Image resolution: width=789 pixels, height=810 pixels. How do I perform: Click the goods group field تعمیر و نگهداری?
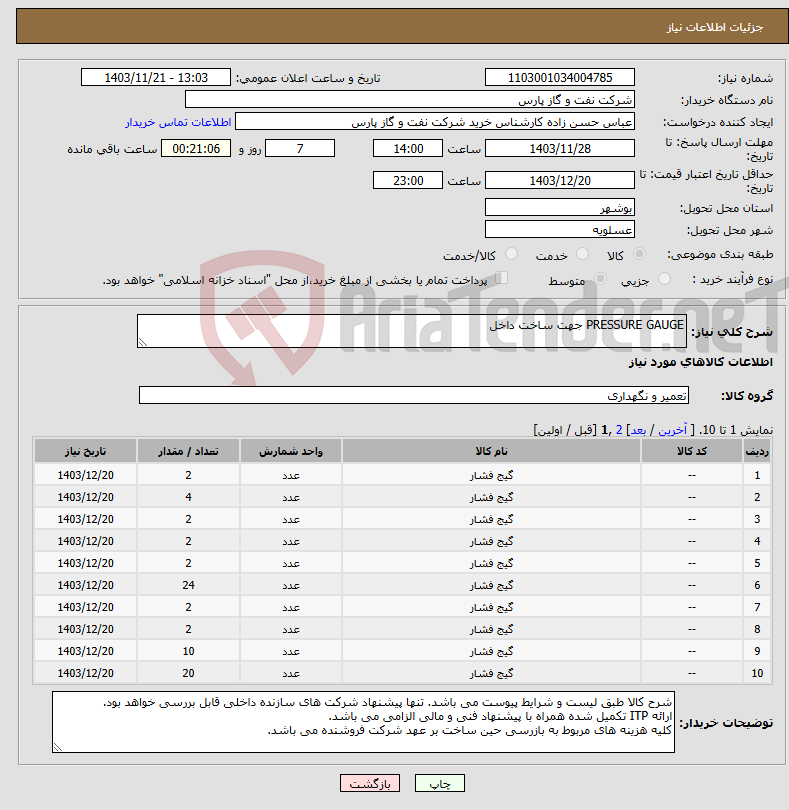(414, 396)
